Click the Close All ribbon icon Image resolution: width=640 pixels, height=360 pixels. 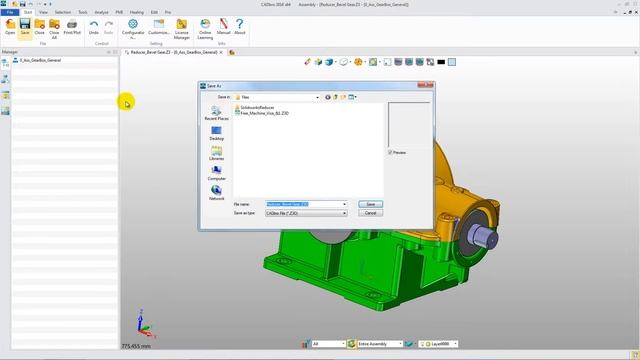[54, 29]
